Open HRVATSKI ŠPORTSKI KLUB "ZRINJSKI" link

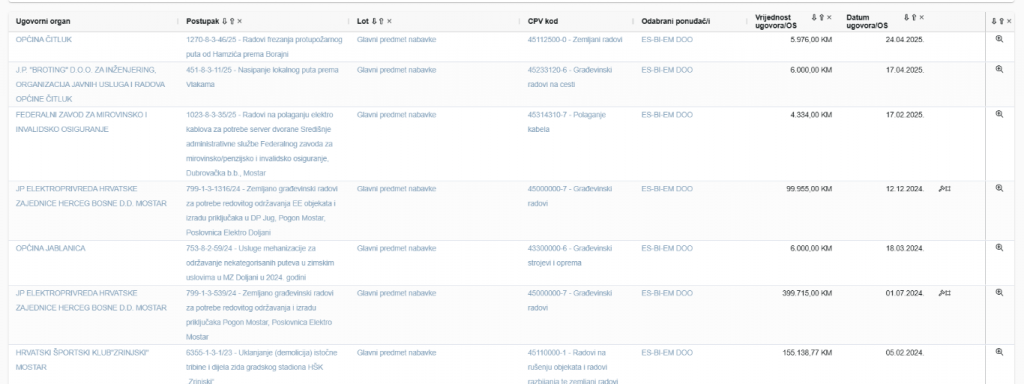[x=82, y=360]
